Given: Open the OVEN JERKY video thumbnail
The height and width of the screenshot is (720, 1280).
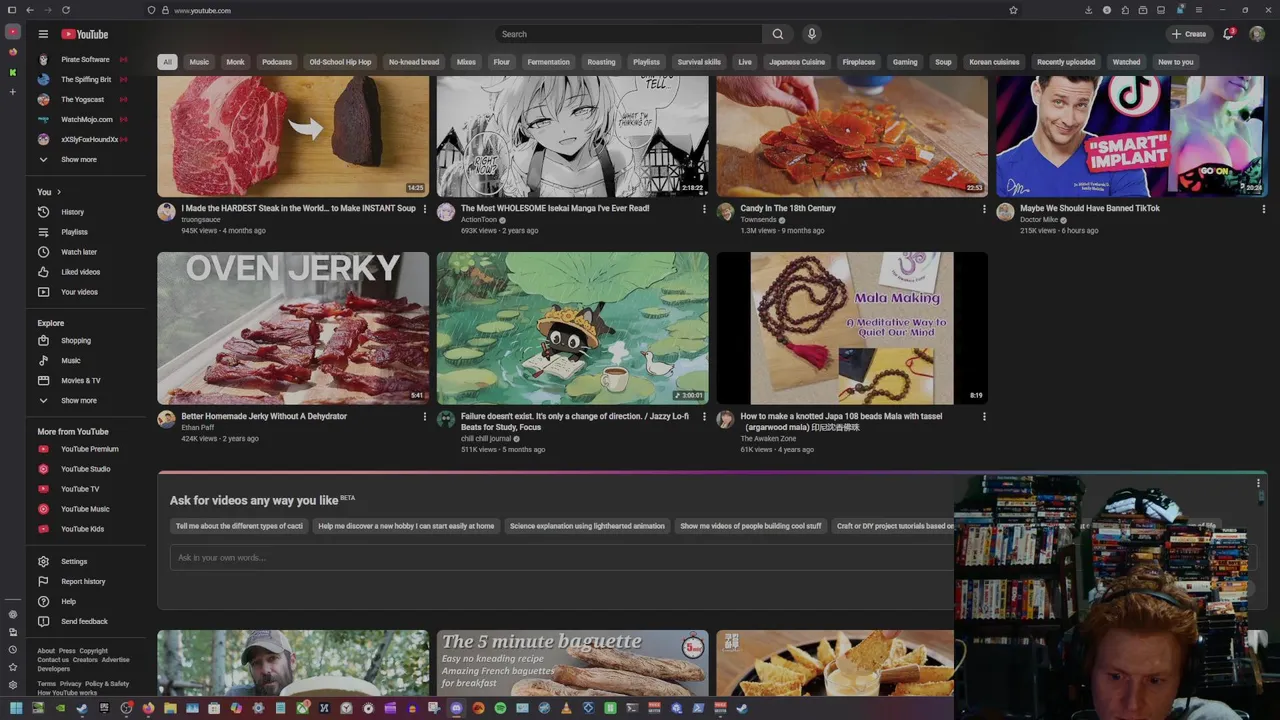Looking at the screenshot, I should tap(293, 328).
